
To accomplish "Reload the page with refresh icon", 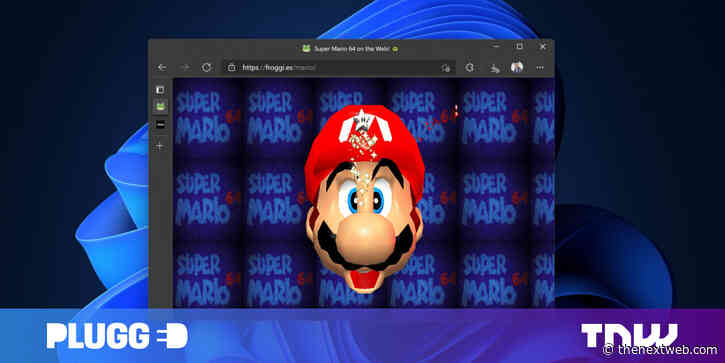I will coord(206,68).
